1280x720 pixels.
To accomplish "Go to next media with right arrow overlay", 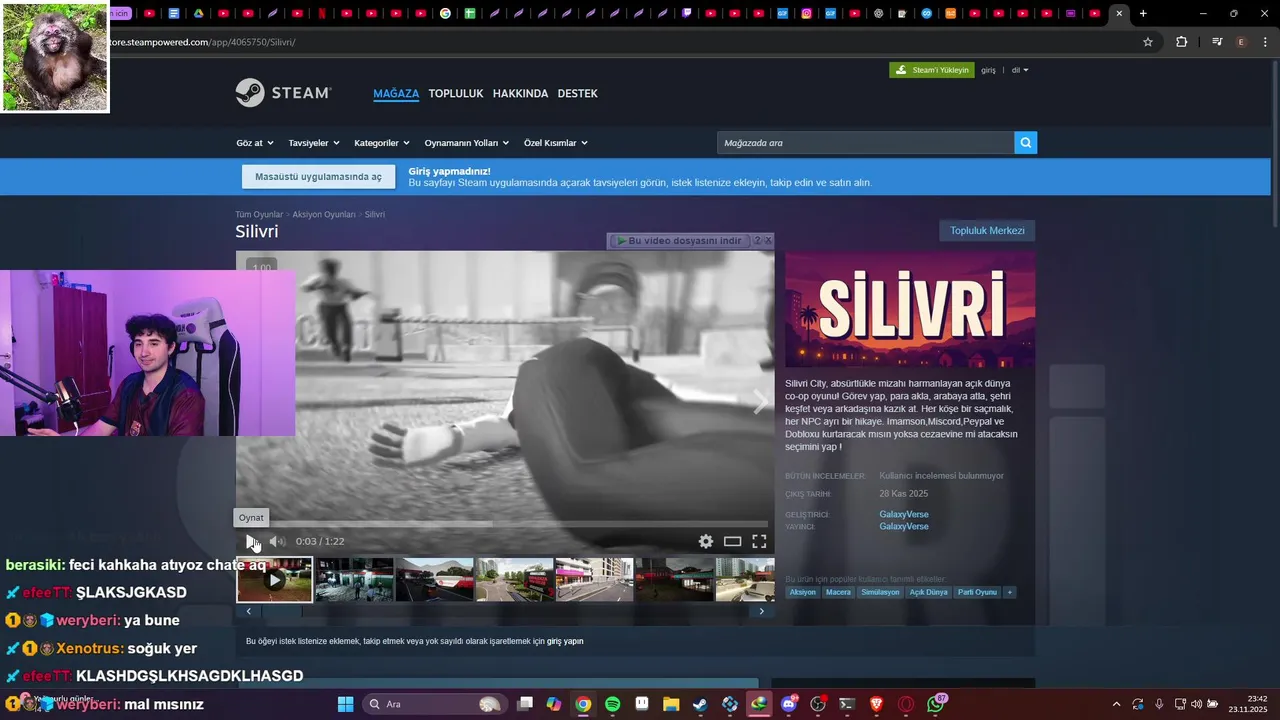I will click(760, 402).
